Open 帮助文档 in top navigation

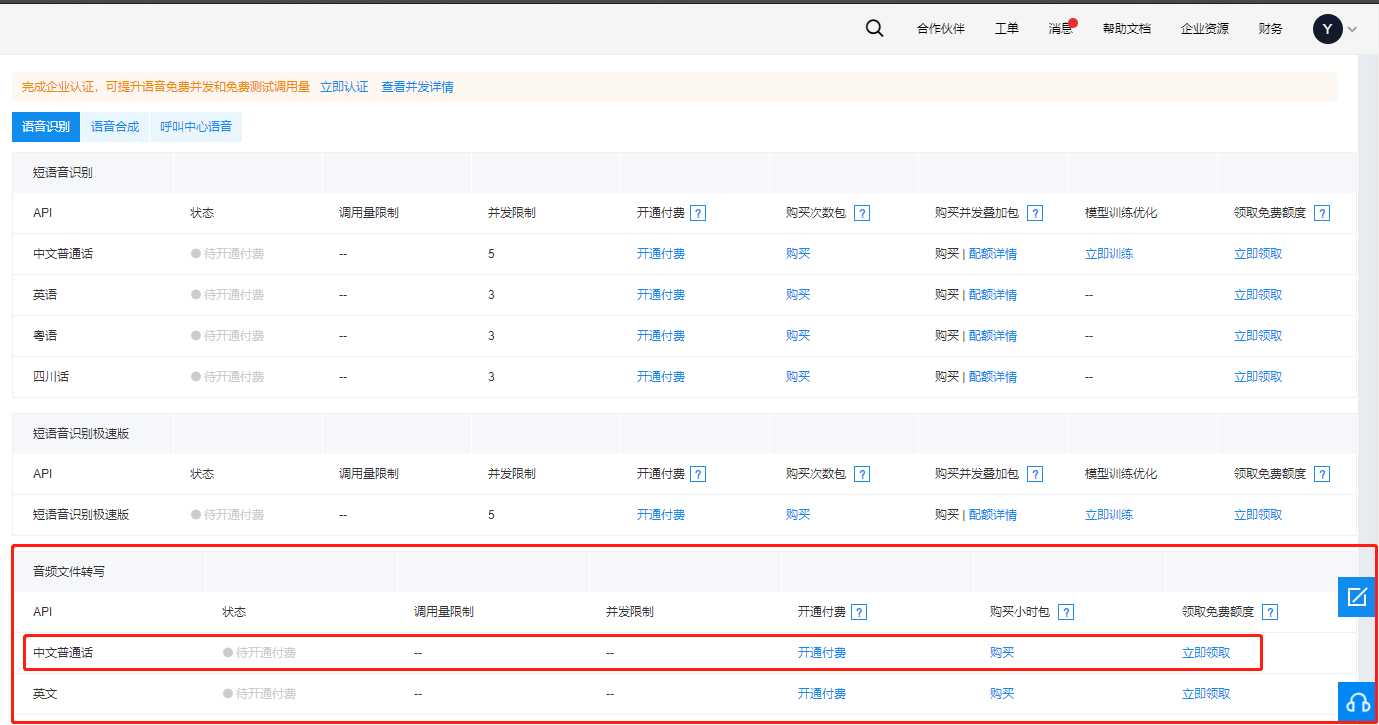click(x=1127, y=29)
